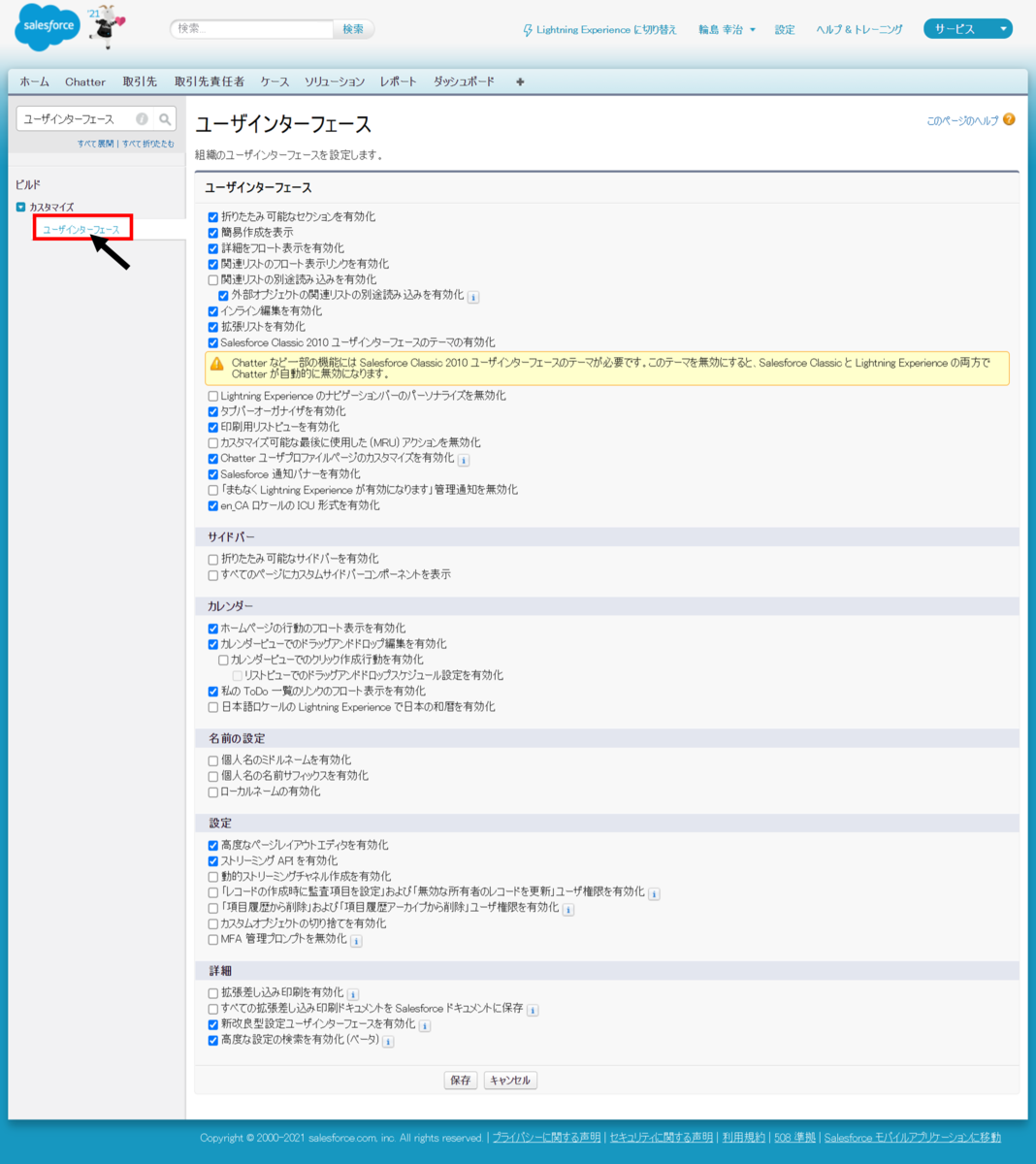The width and height of the screenshot is (1036, 1164).
Task: Click info icon beside Salesforce ドキュメントに保存 option
Action: (x=533, y=1010)
